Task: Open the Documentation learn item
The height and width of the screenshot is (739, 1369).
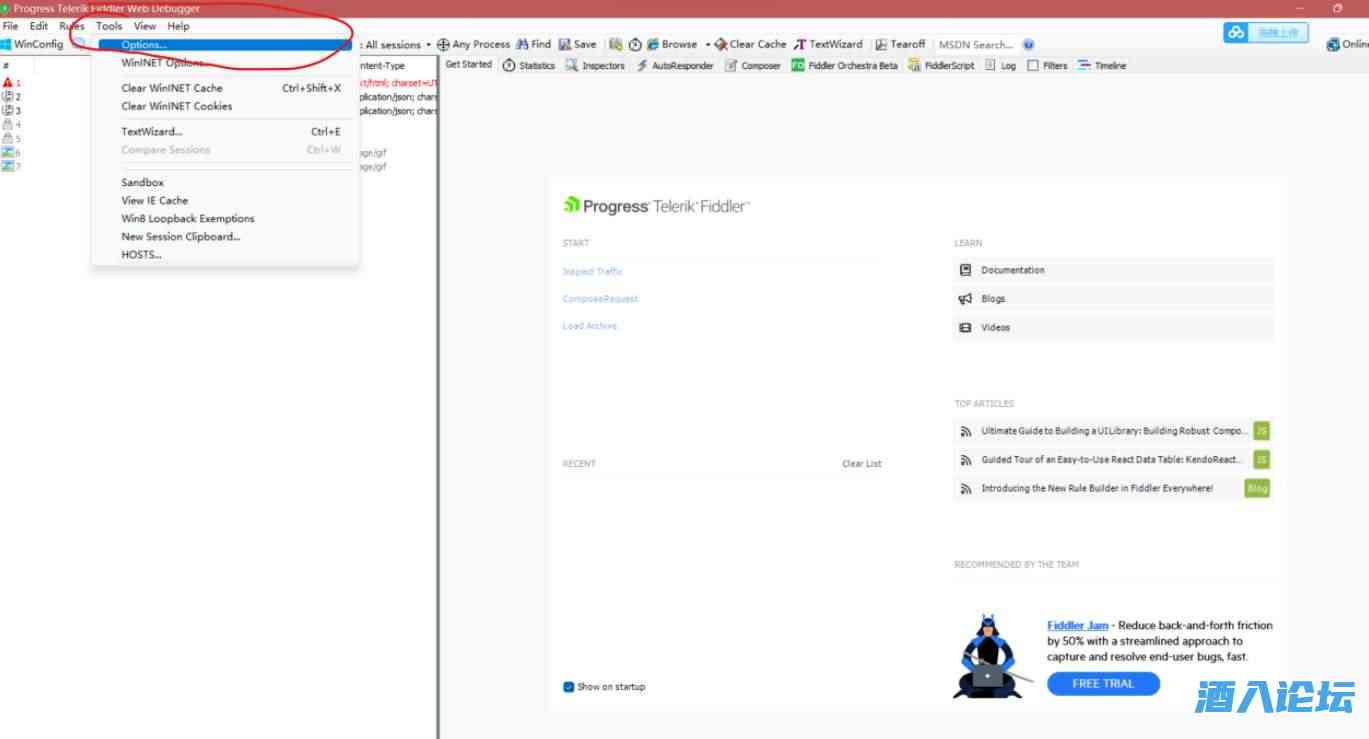Action: [1113, 270]
